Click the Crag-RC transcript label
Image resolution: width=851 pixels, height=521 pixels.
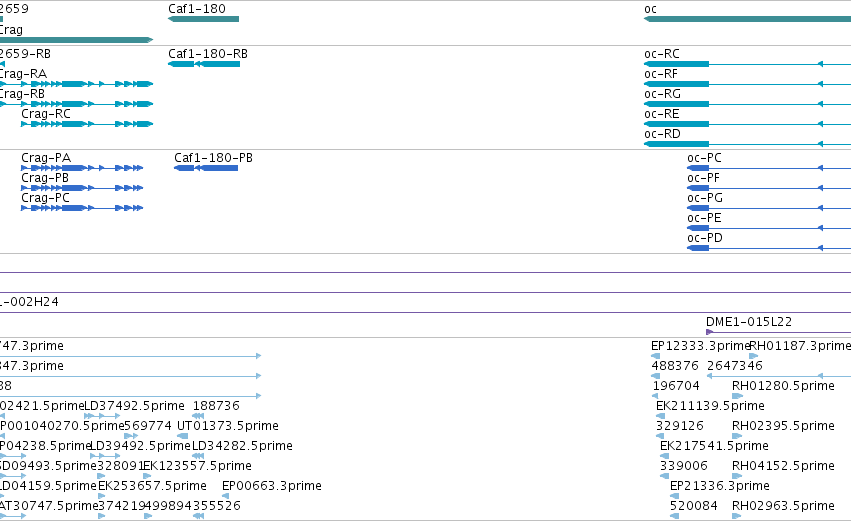(x=46, y=114)
